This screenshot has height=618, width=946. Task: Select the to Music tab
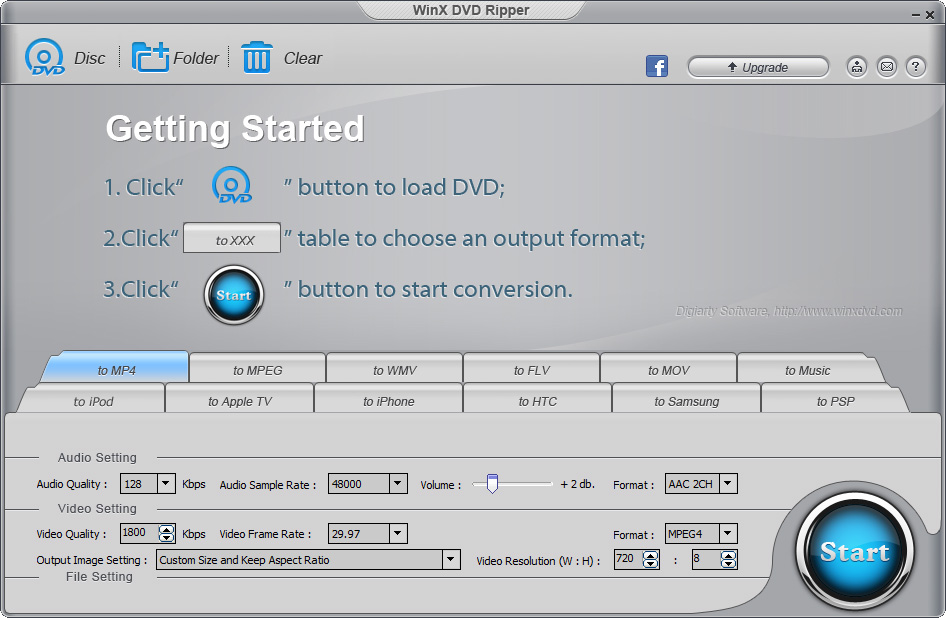point(807,370)
